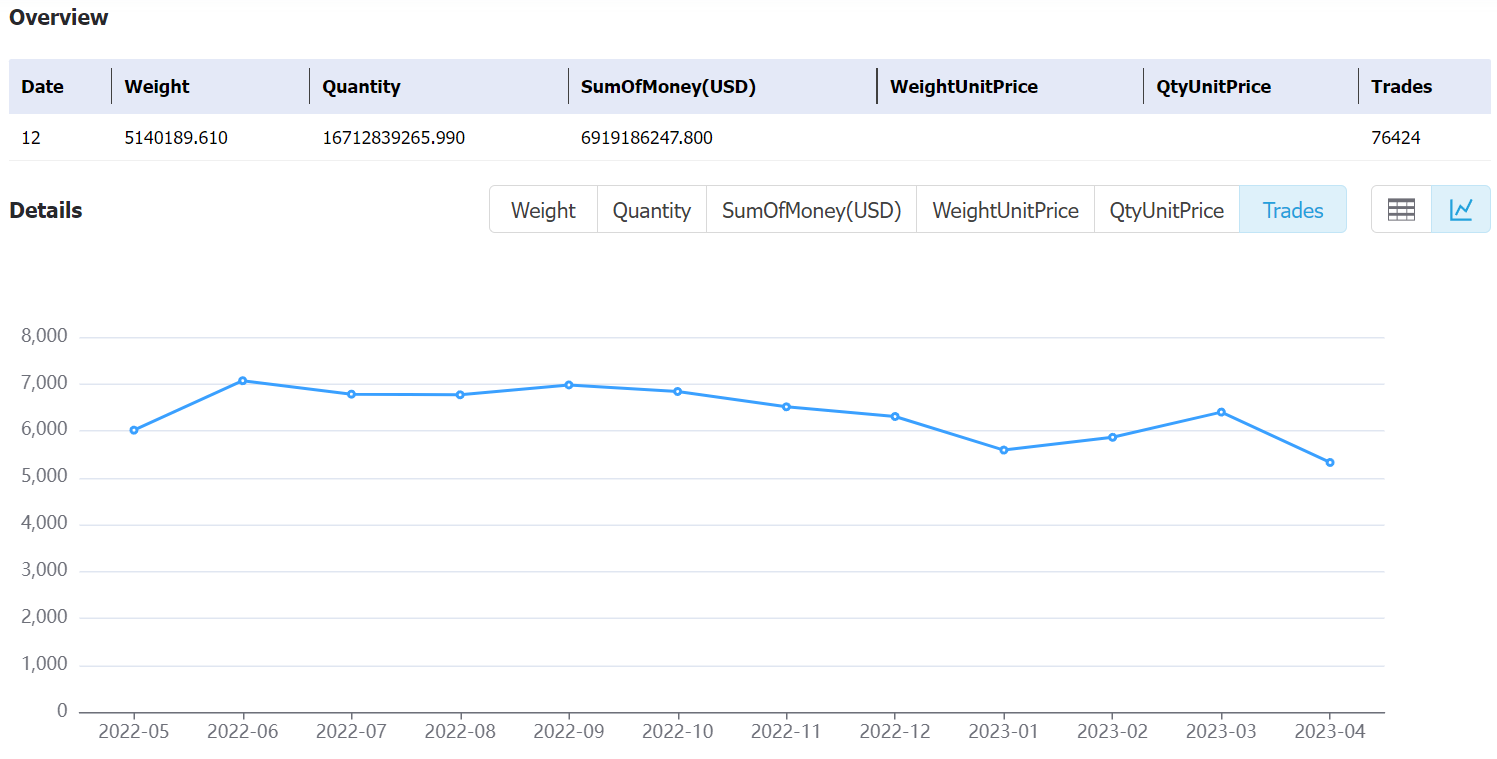Viewport: 1497px width, 759px height.
Task: Click the 2022-11 data point
Action: 786,406
